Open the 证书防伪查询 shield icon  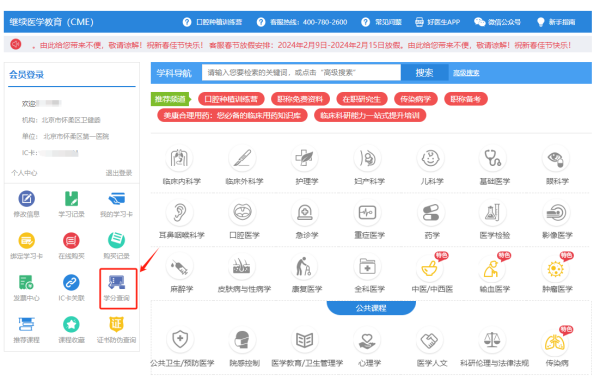click(x=116, y=324)
